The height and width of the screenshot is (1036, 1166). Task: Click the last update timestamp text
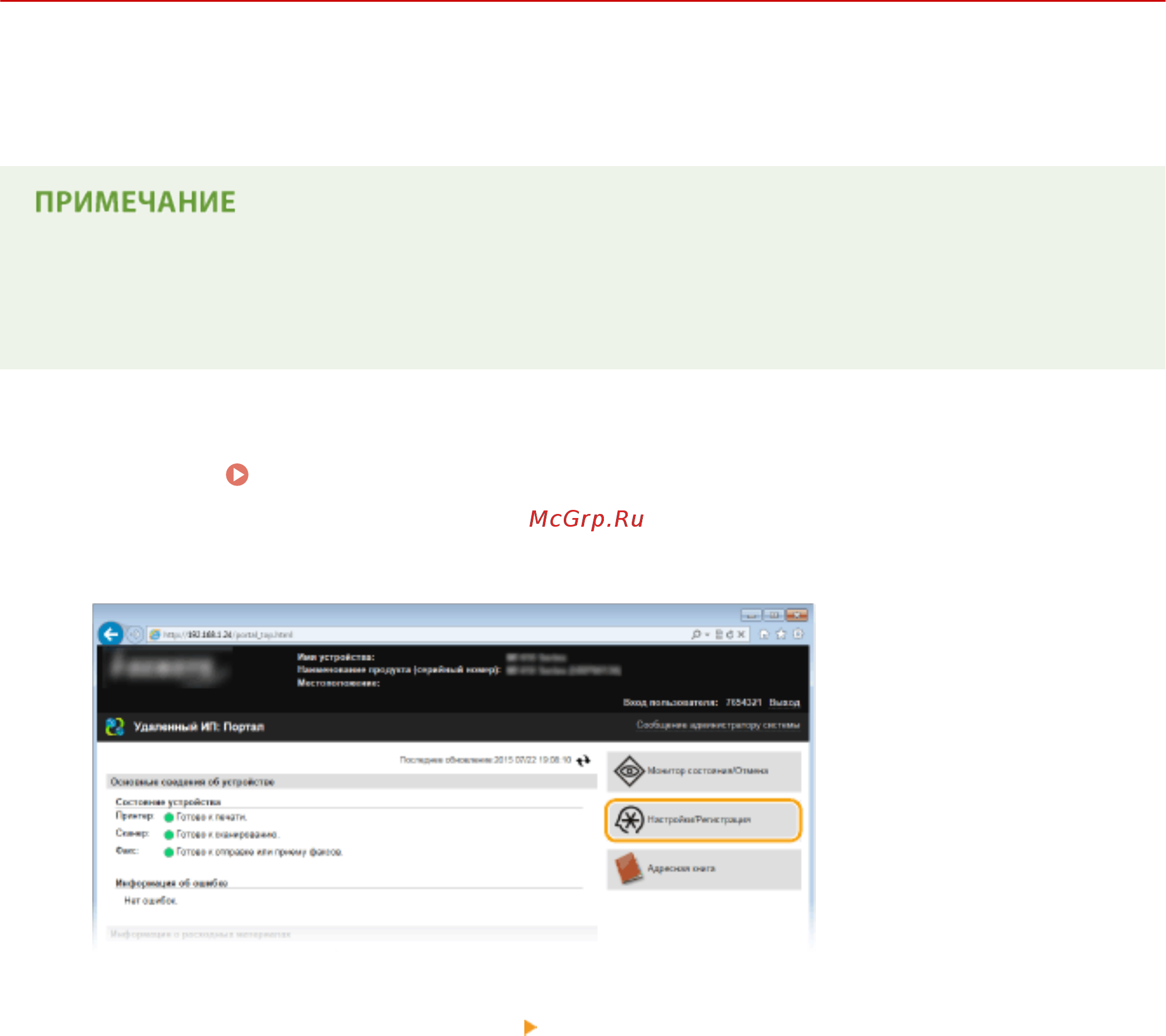[x=486, y=760]
